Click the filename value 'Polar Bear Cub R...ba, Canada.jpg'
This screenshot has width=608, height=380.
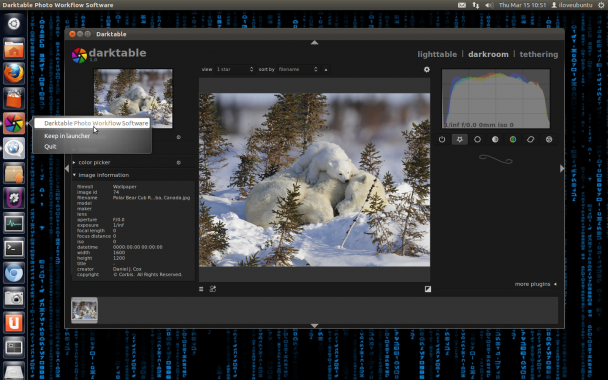point(151,198)
